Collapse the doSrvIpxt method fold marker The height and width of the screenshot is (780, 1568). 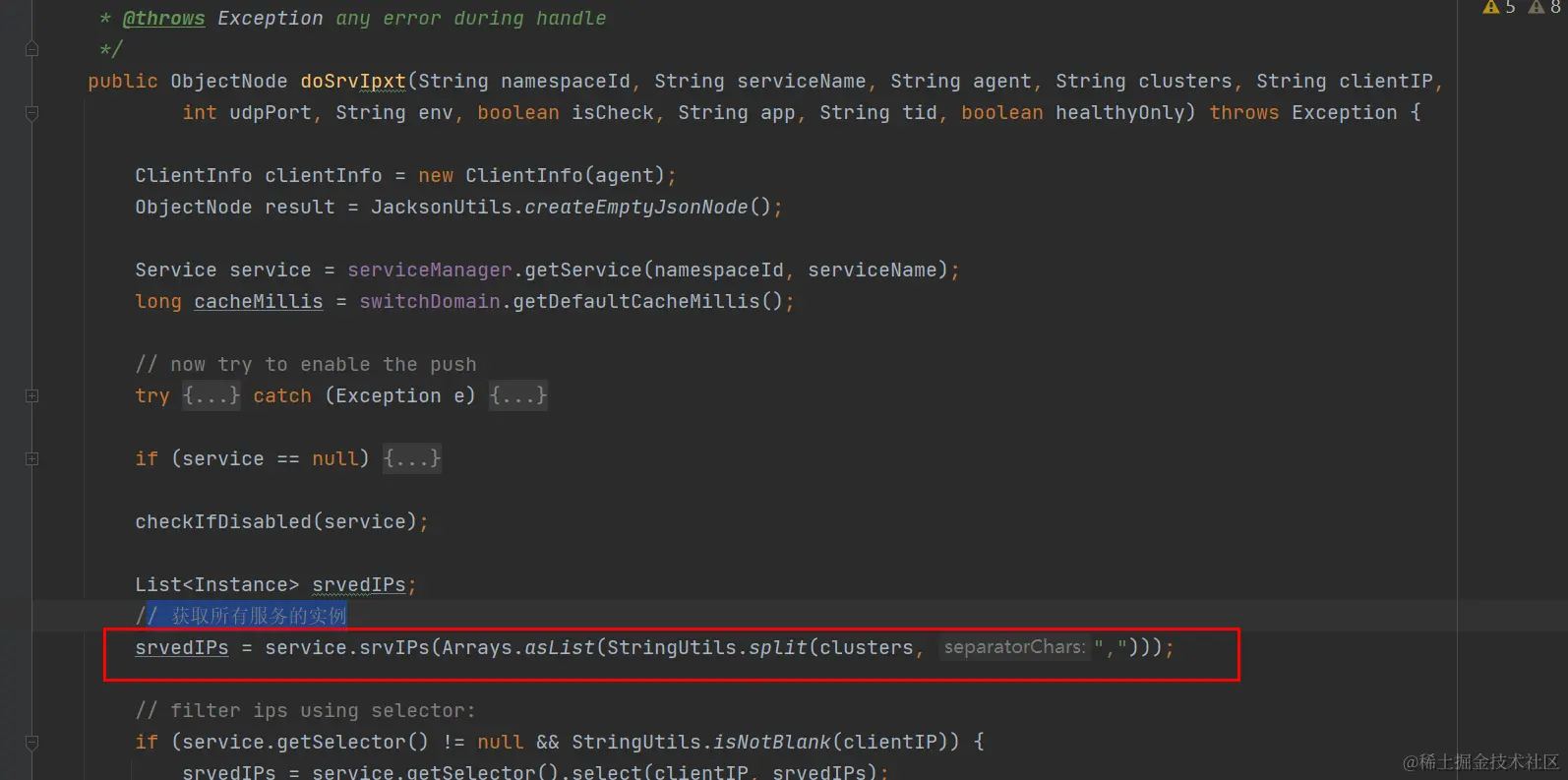[x=31, y=113]
